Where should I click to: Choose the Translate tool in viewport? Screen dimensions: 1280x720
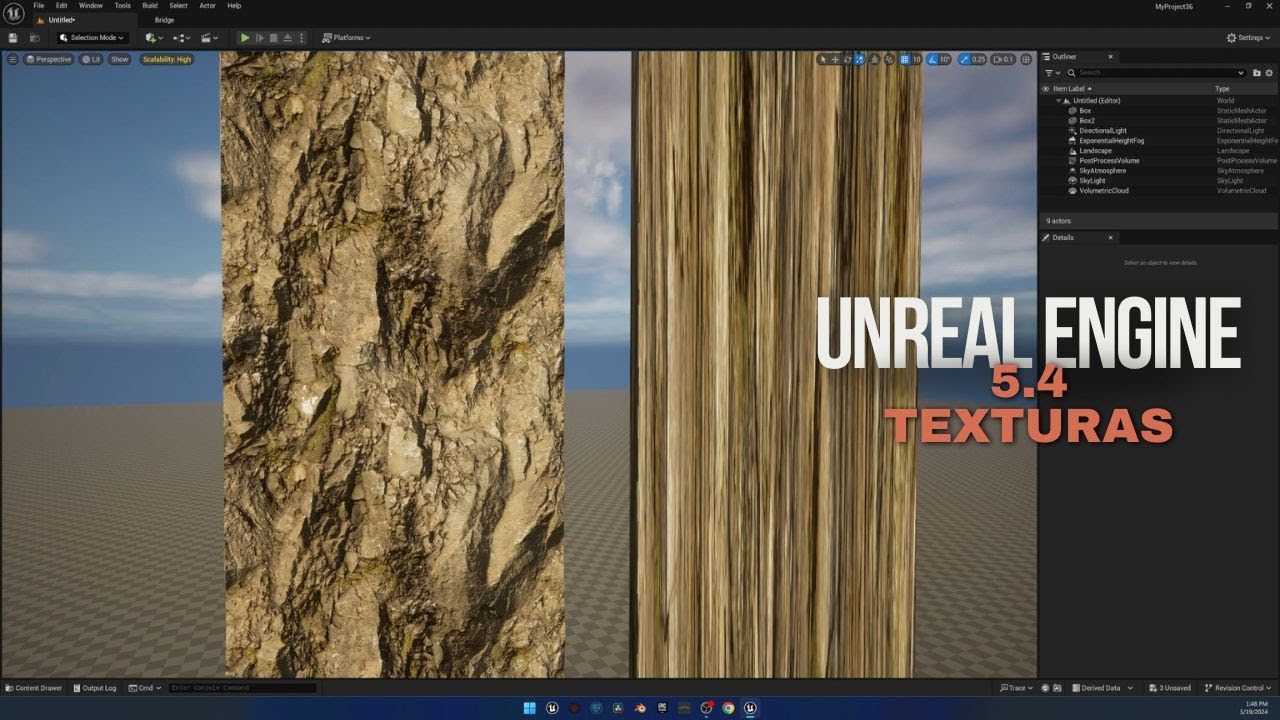click(835, 59)
